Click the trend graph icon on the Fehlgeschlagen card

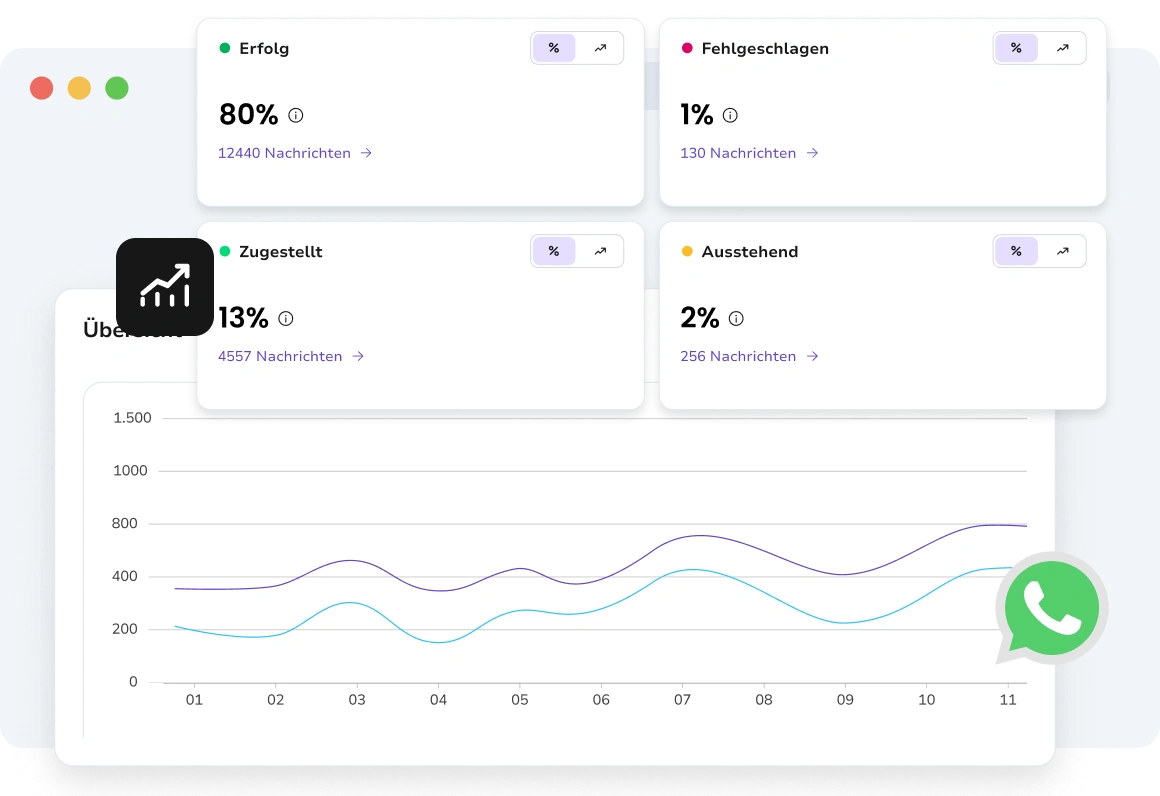click(x=1063, y=47)
